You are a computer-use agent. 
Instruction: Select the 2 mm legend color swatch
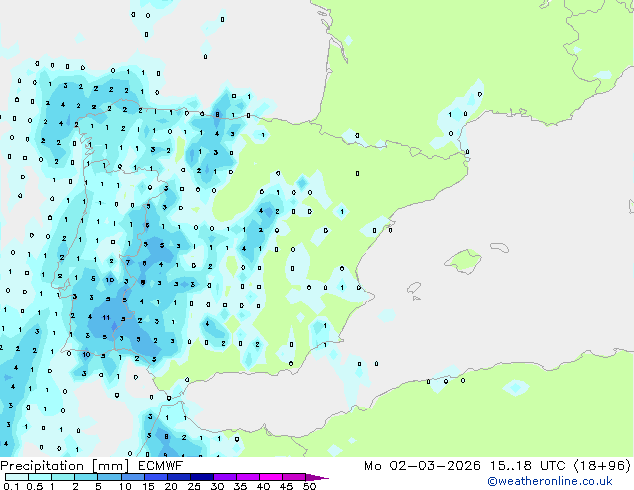pos(86,477)
